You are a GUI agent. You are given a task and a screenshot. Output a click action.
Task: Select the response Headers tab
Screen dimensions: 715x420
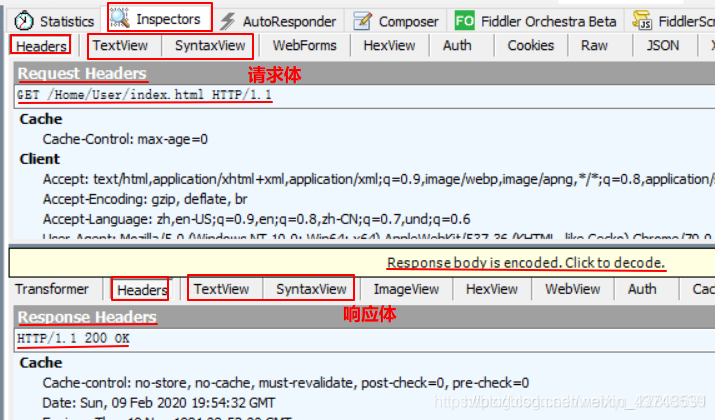(142, 290)
